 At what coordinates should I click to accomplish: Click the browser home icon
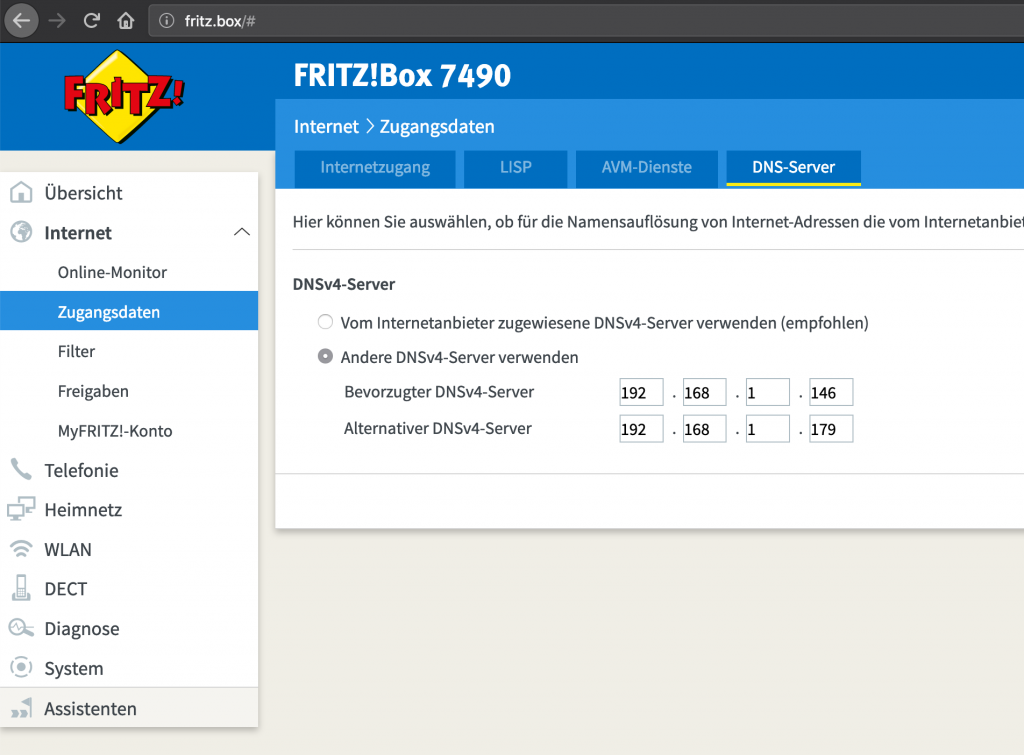125,21
